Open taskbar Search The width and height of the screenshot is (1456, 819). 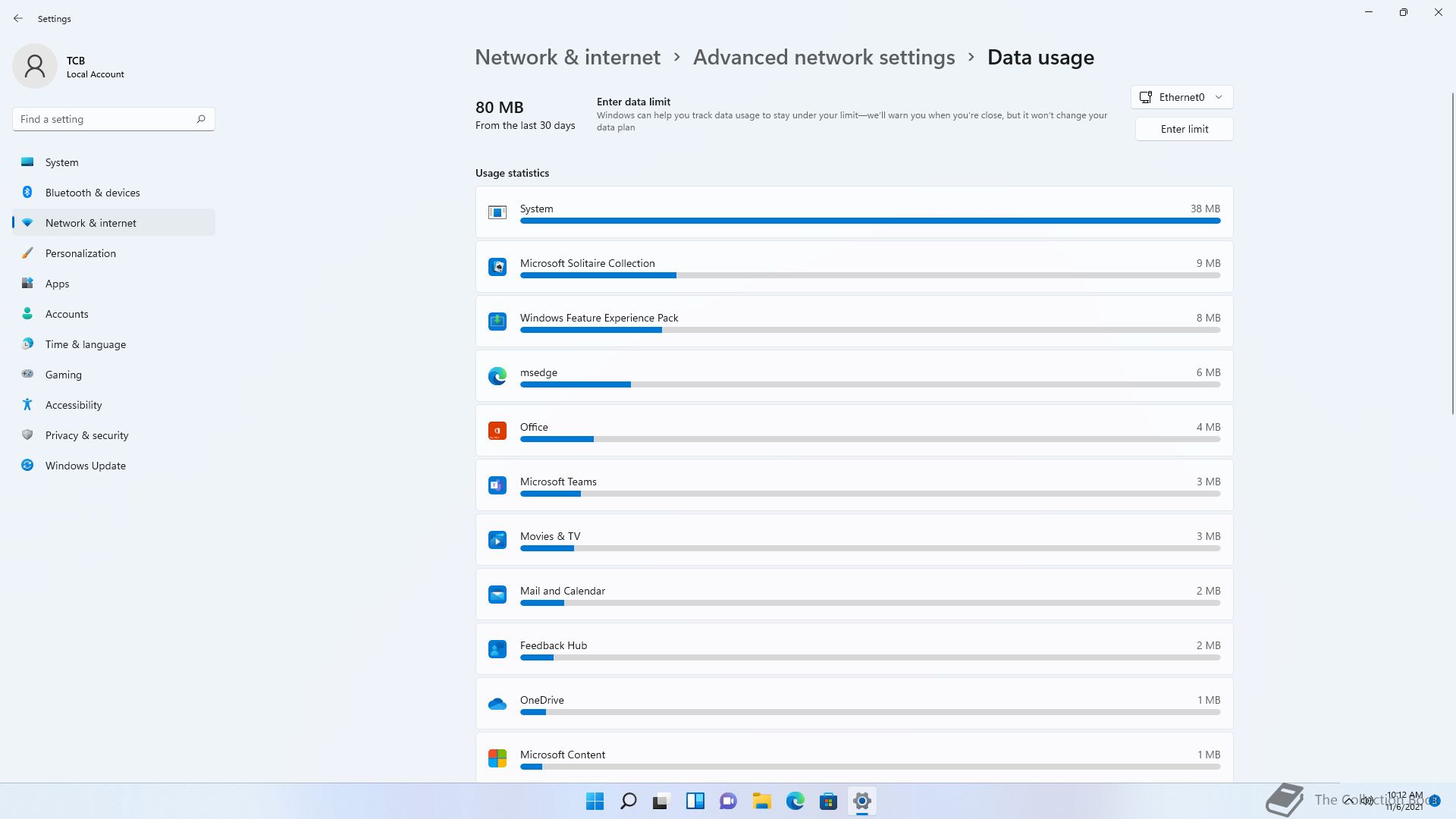pos(629,801)
